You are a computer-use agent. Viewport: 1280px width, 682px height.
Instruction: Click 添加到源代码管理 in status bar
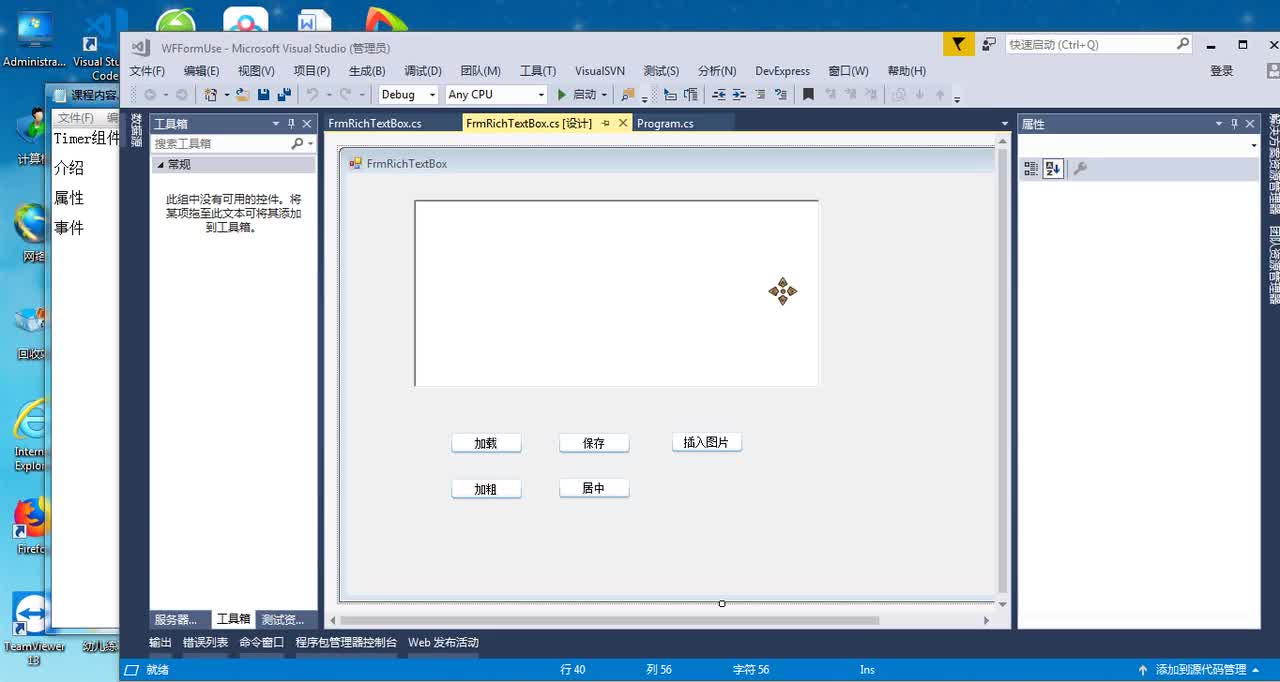click(1201, 669)
